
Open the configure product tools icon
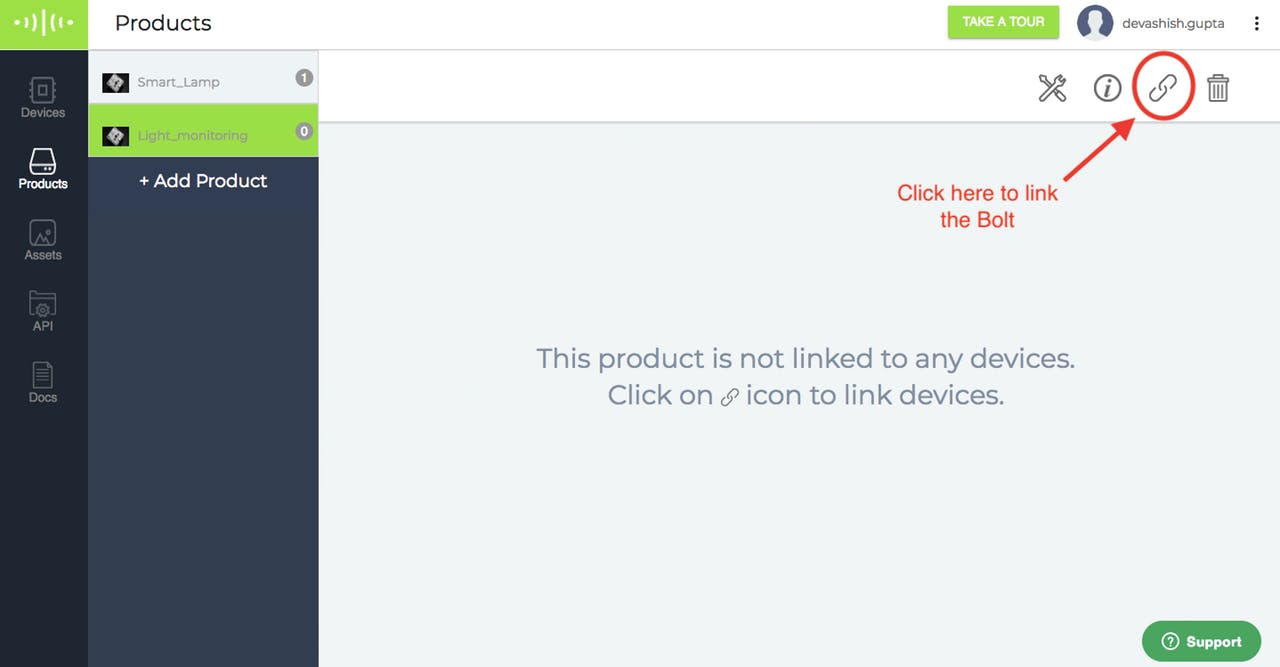point(1052,88)
